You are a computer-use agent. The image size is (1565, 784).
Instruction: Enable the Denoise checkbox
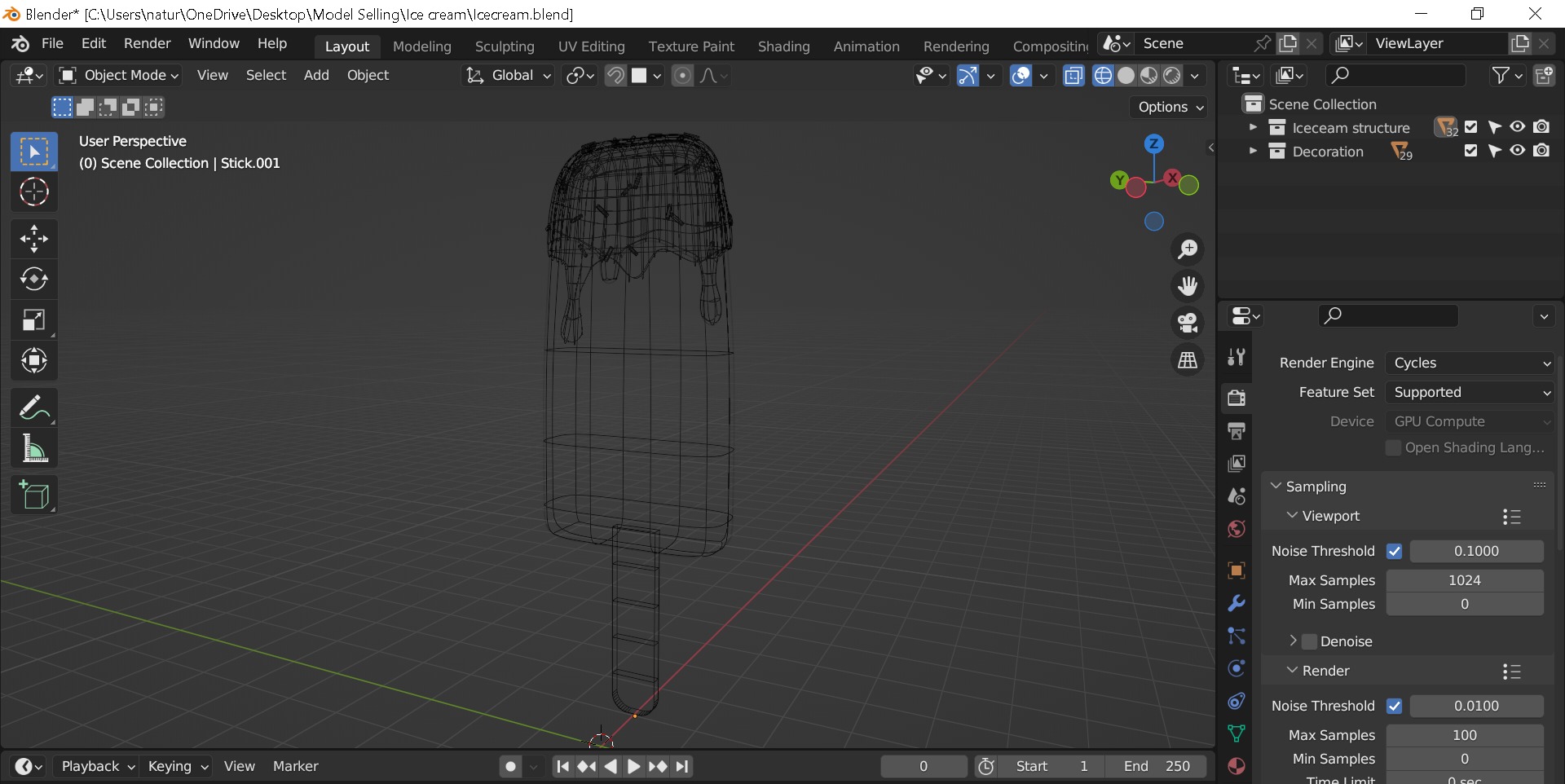1310,642
